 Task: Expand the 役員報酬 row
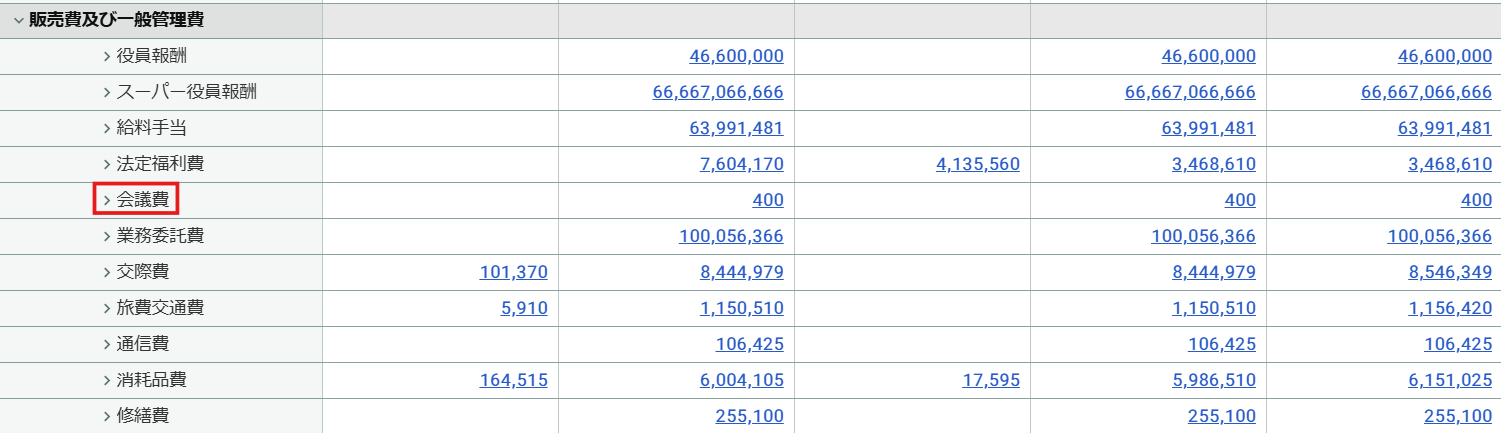point(107,56)
